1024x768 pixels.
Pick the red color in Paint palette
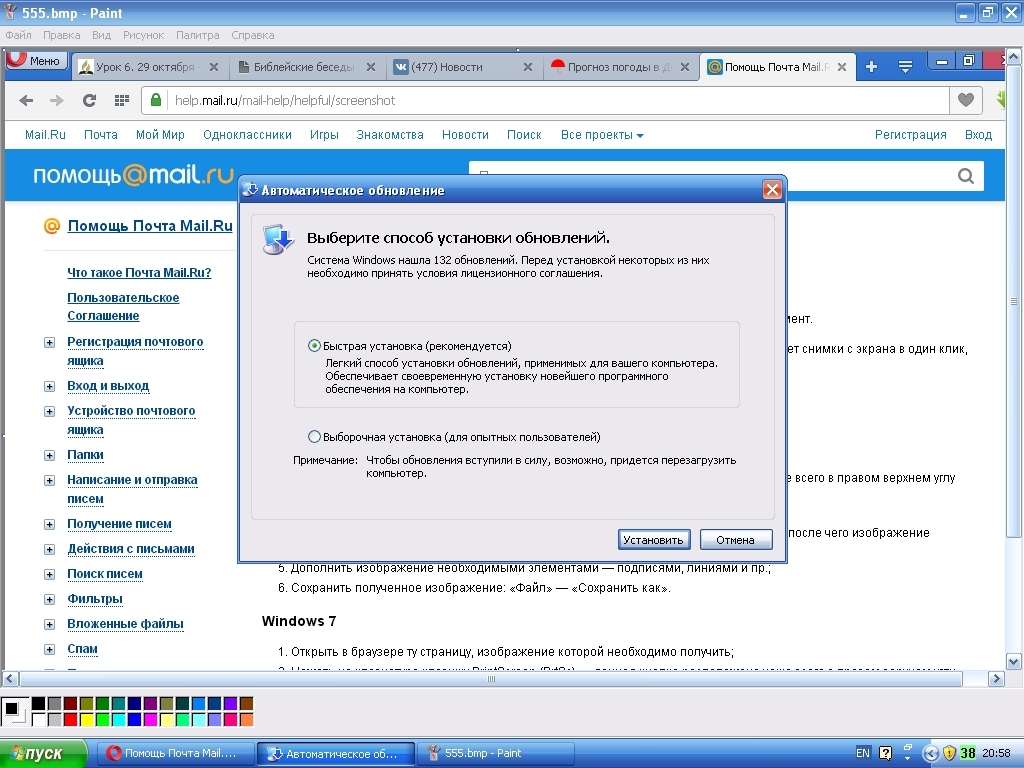[71, 720]
